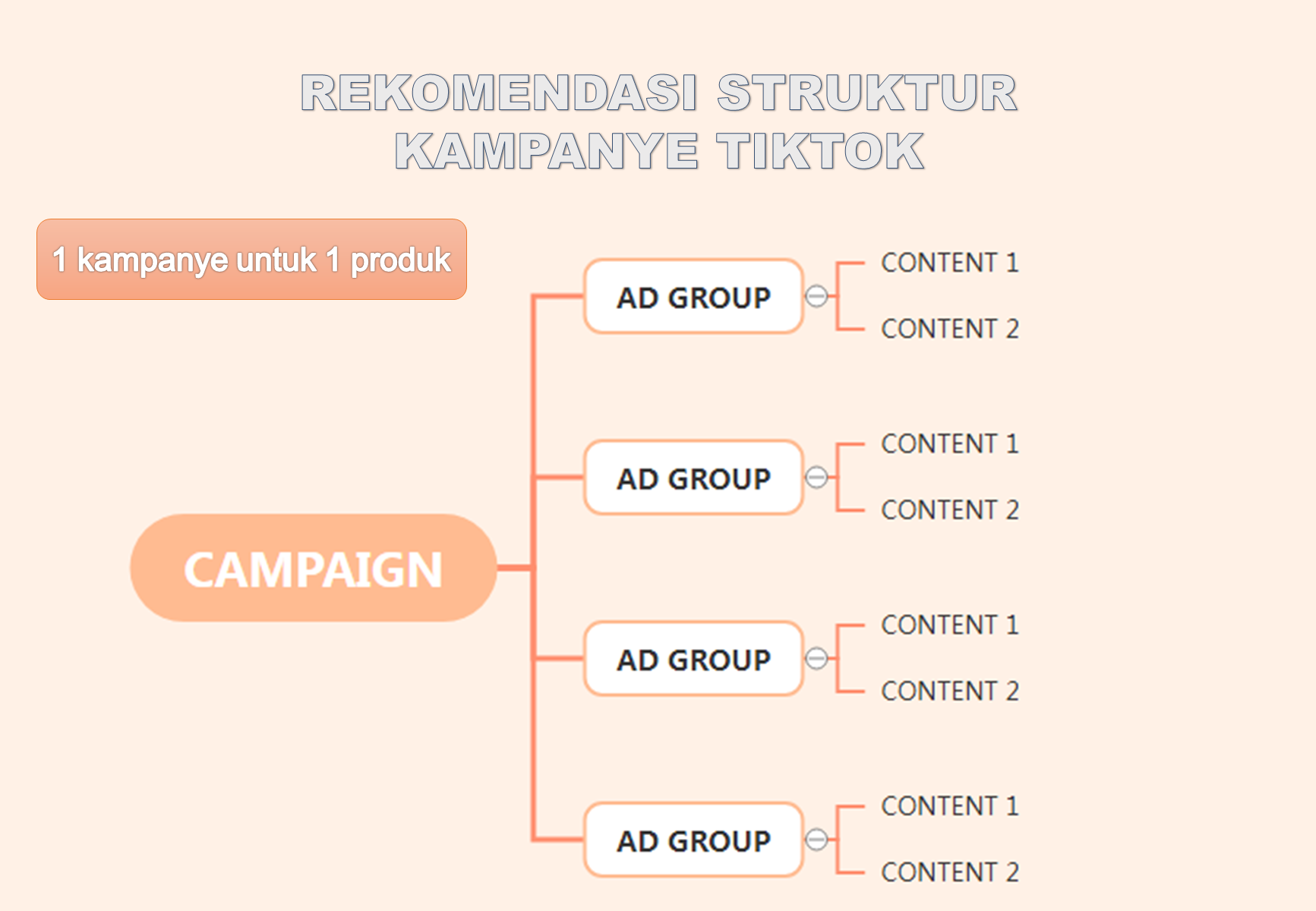Collapse the first AD GROUP branch
The image size is (1316, 911).
click(x=816, y=296)
